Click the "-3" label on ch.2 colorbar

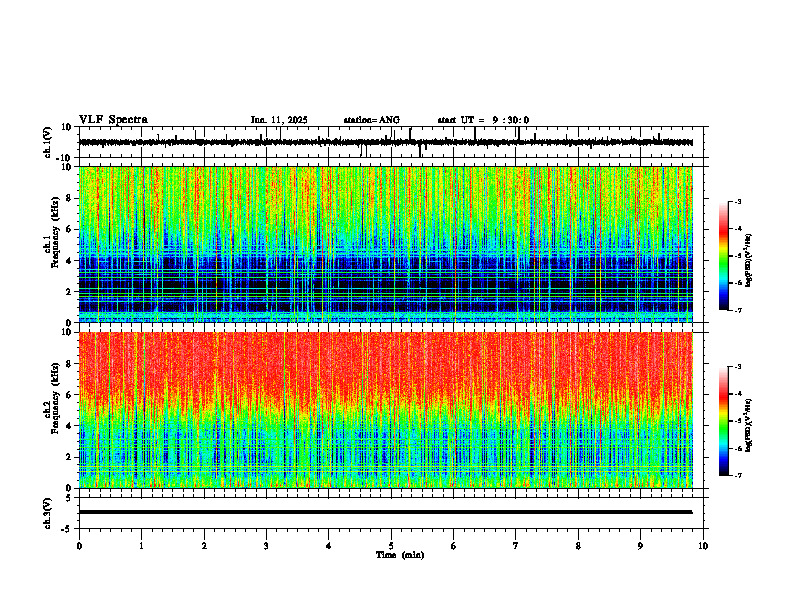(x=737, y=367)
